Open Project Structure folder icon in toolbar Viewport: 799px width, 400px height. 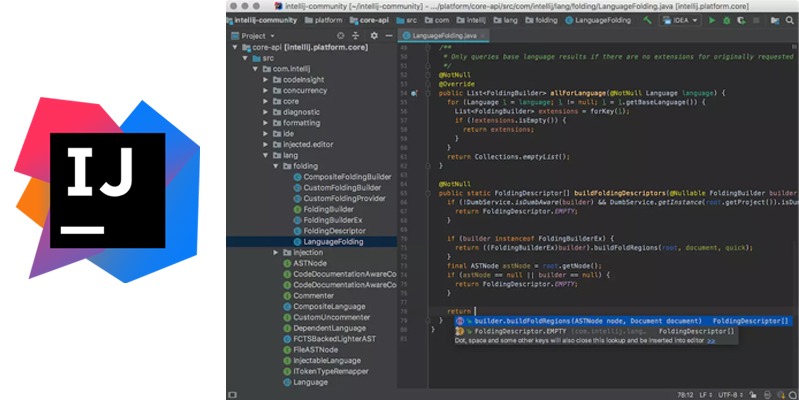coord(775,20)
